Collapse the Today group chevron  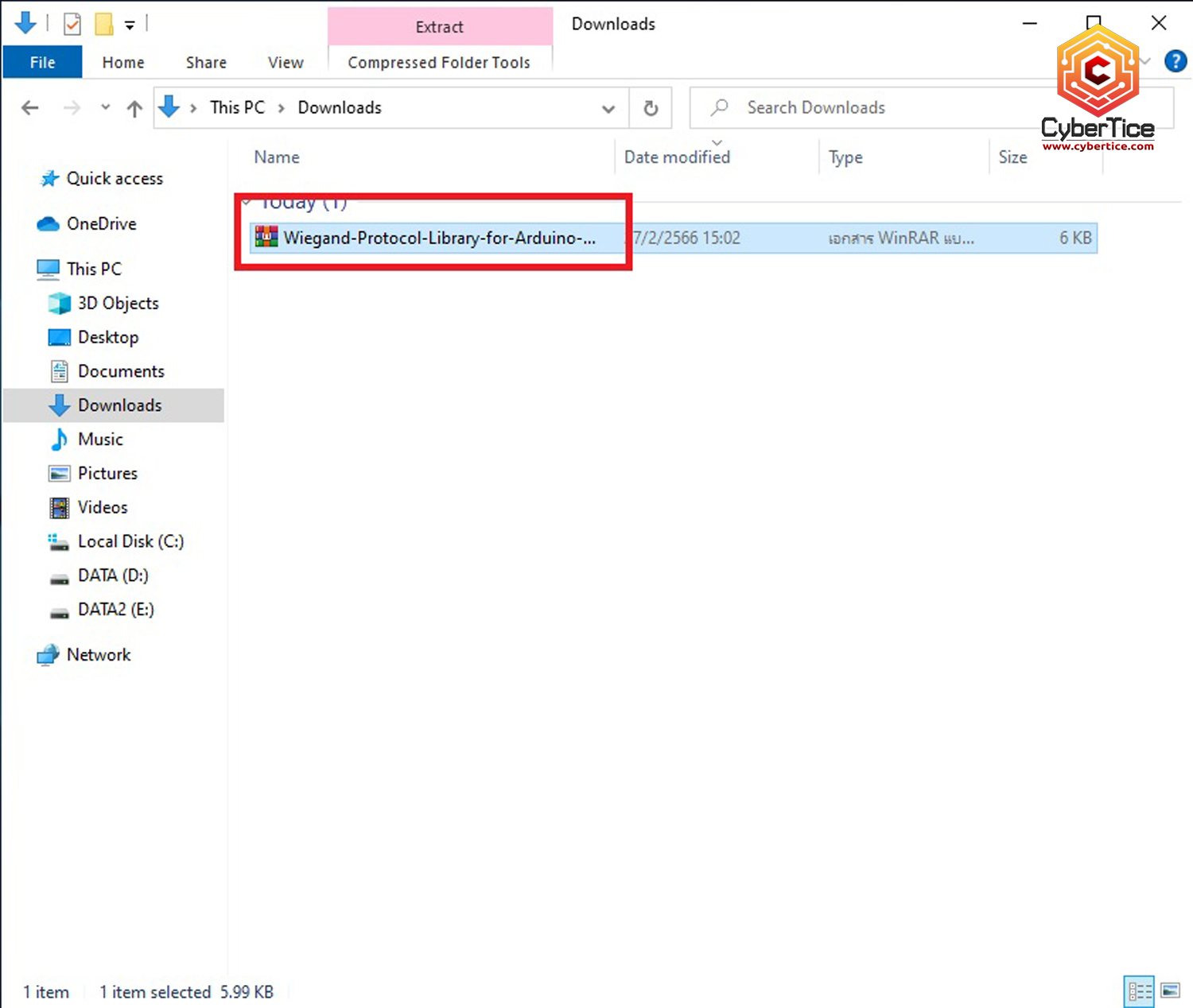[x=247, y=202]
